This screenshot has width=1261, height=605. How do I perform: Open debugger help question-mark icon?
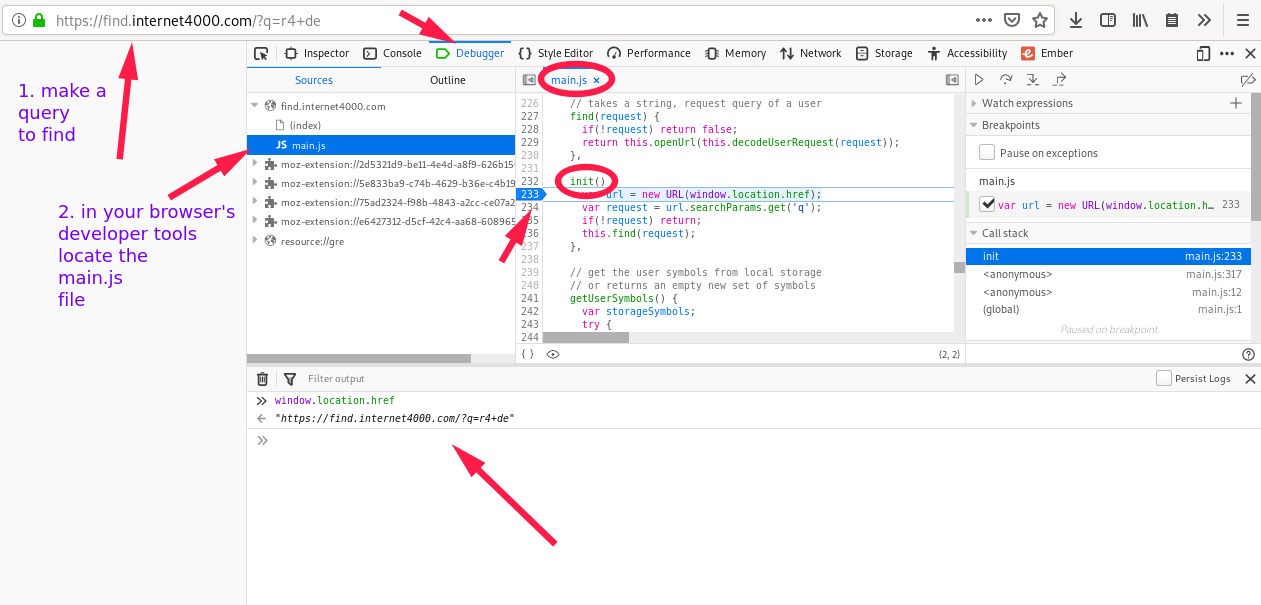tap(1248, 354)
